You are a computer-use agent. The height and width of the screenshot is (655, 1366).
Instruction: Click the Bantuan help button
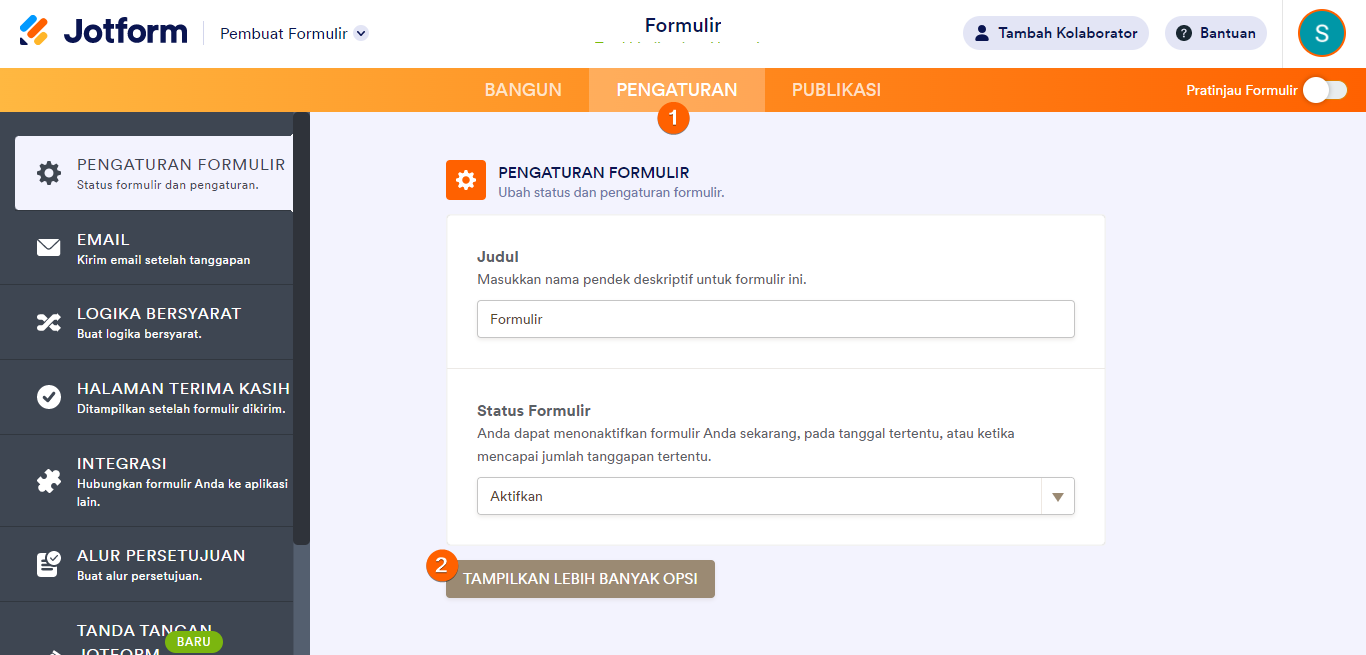point(1215,33)
